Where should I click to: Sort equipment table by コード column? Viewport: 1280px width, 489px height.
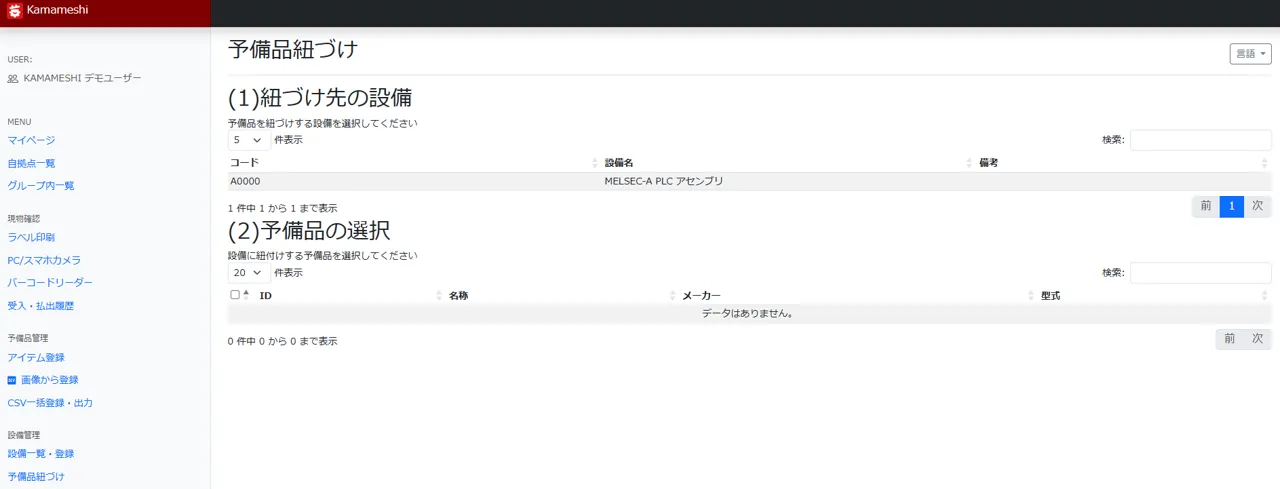(413, 162)
